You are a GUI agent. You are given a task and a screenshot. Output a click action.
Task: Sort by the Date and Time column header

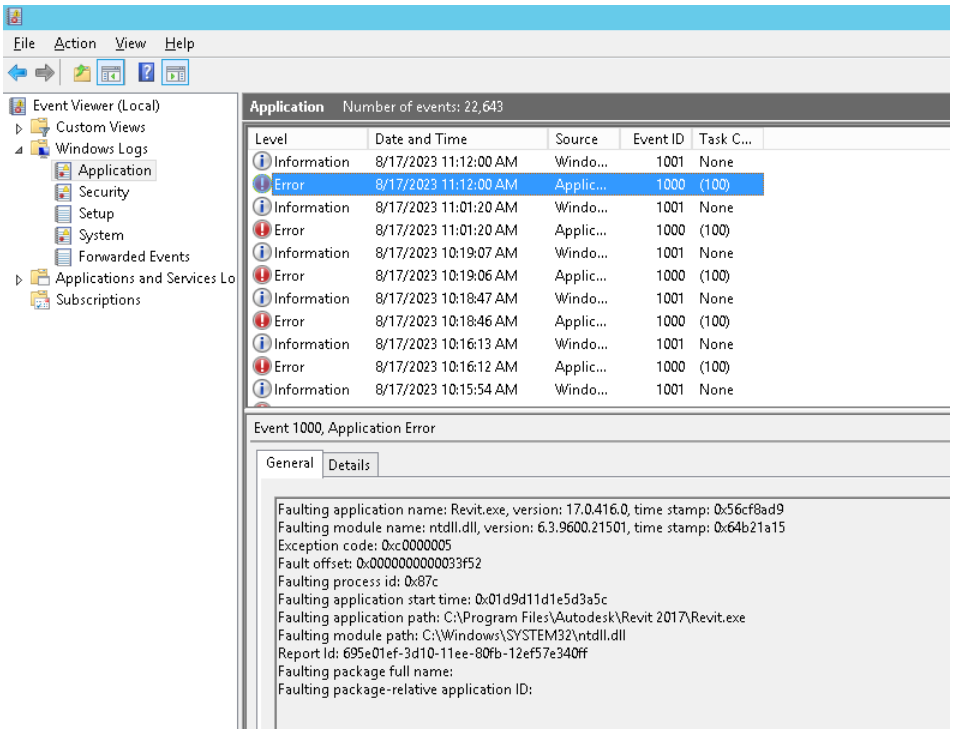[458, 139]
